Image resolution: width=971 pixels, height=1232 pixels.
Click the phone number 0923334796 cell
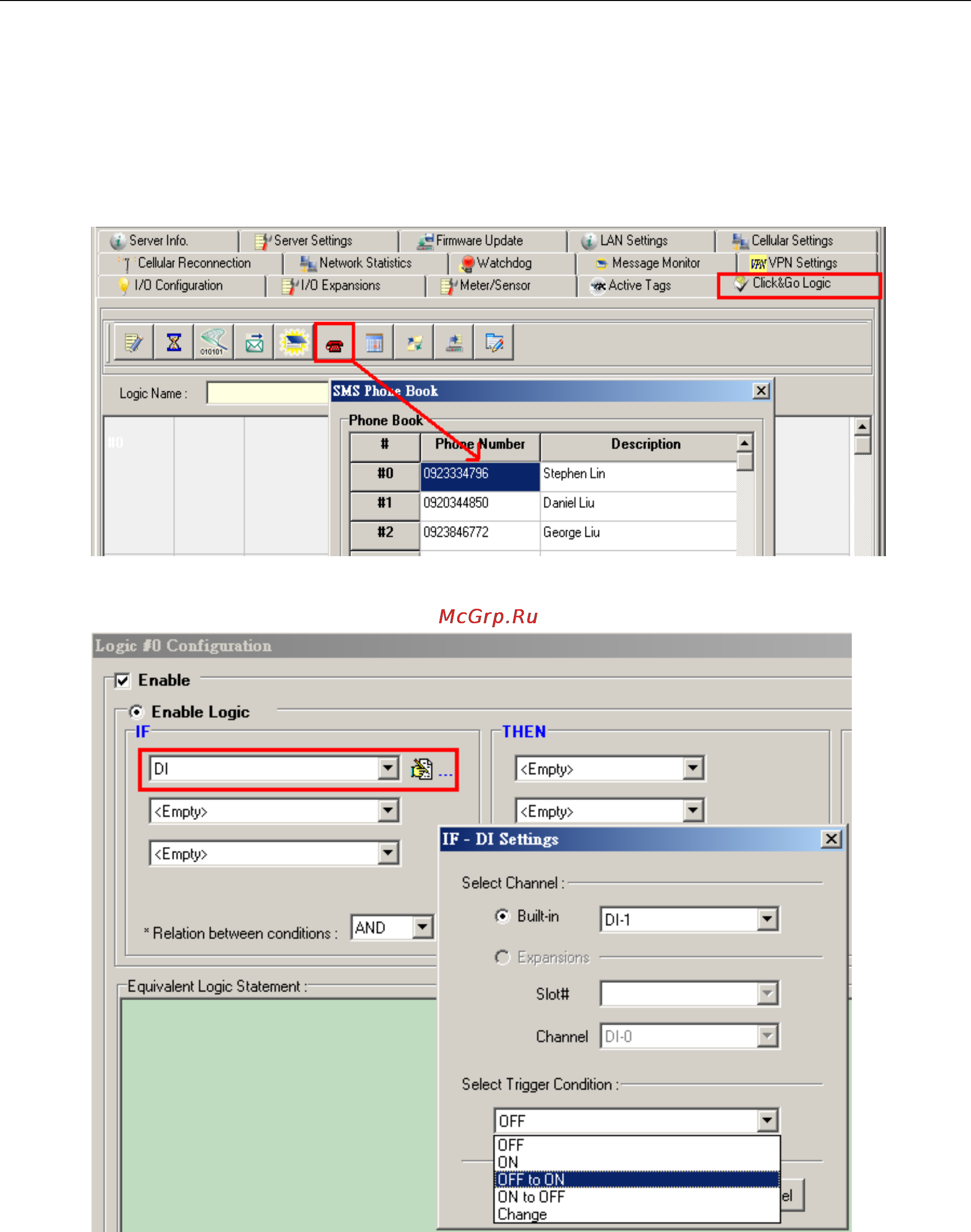(480, 476)
